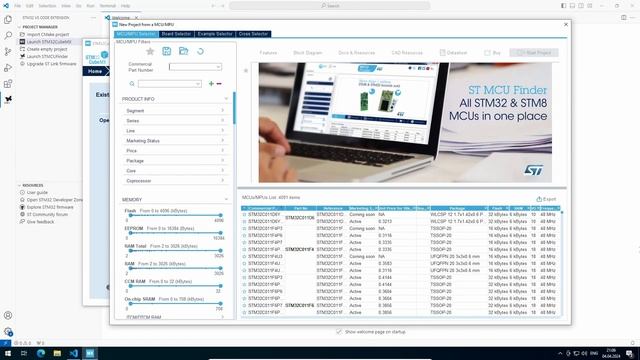
Task: Click the RAM Total slider left handle
Action: pos(130,251)
